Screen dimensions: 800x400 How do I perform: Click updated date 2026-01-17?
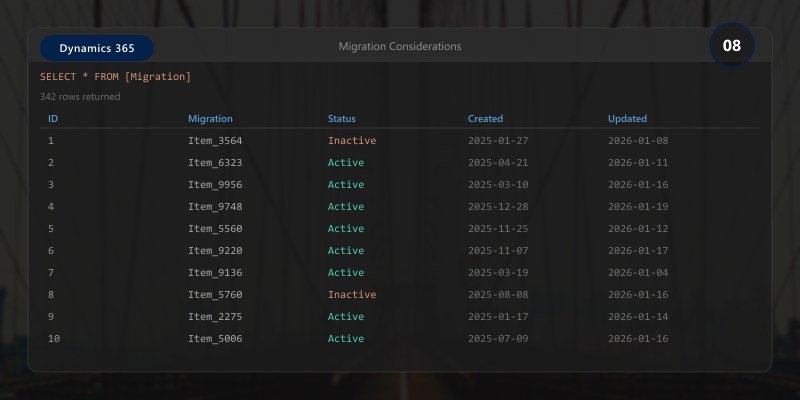[x=638, y=250]
